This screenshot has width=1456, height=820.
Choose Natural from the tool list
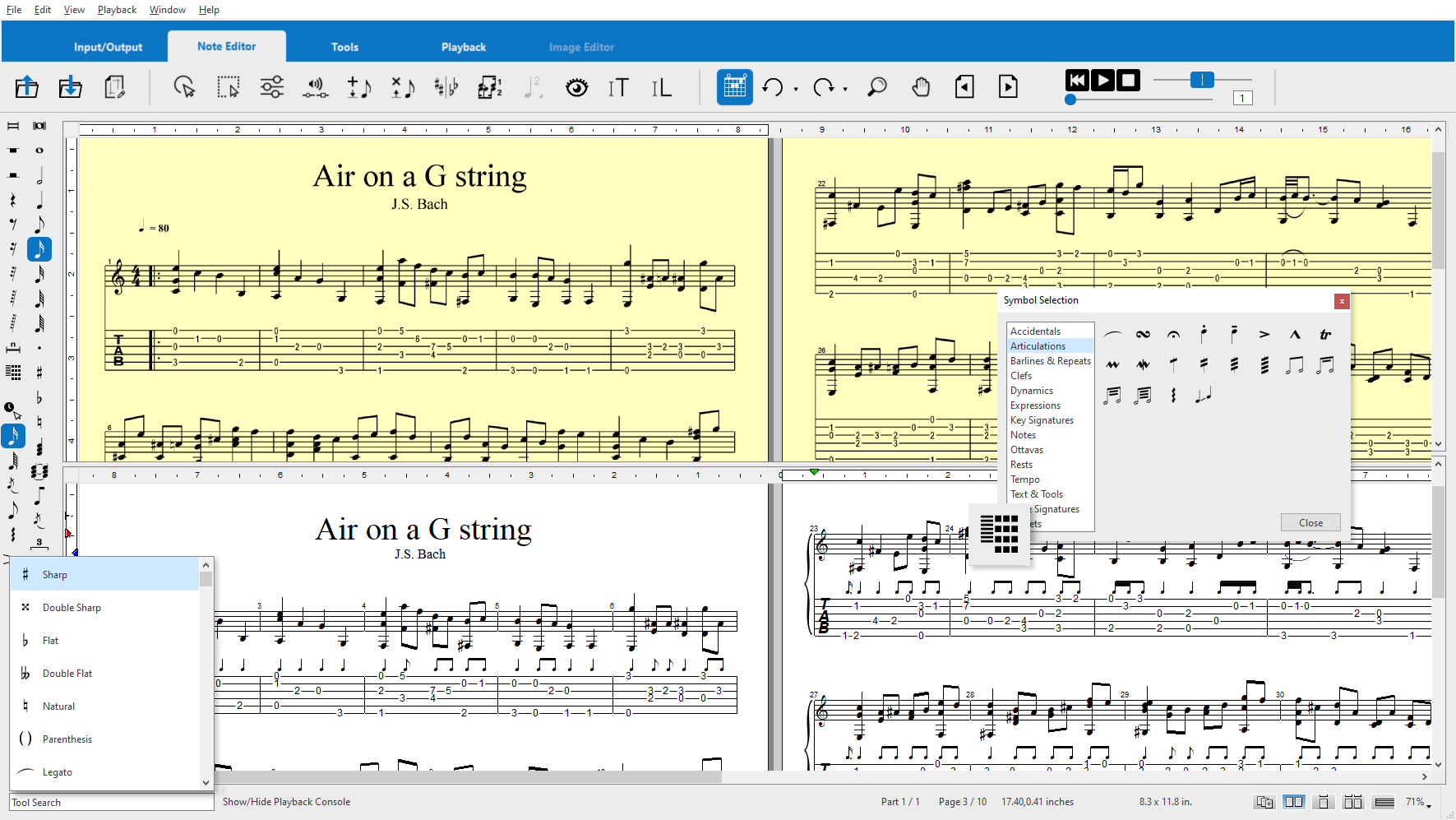(x=105, y=706)
